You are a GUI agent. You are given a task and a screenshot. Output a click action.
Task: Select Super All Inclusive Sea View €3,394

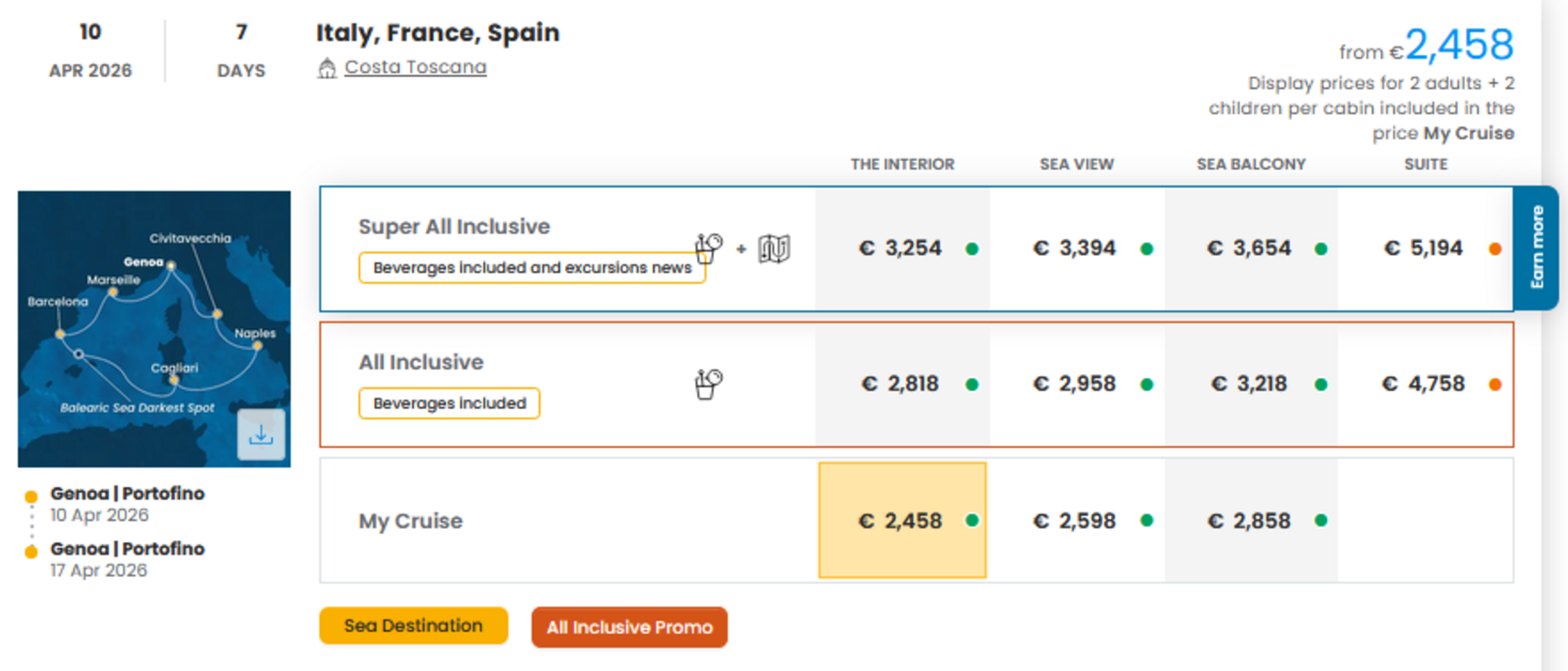(x=1077, y=248)
